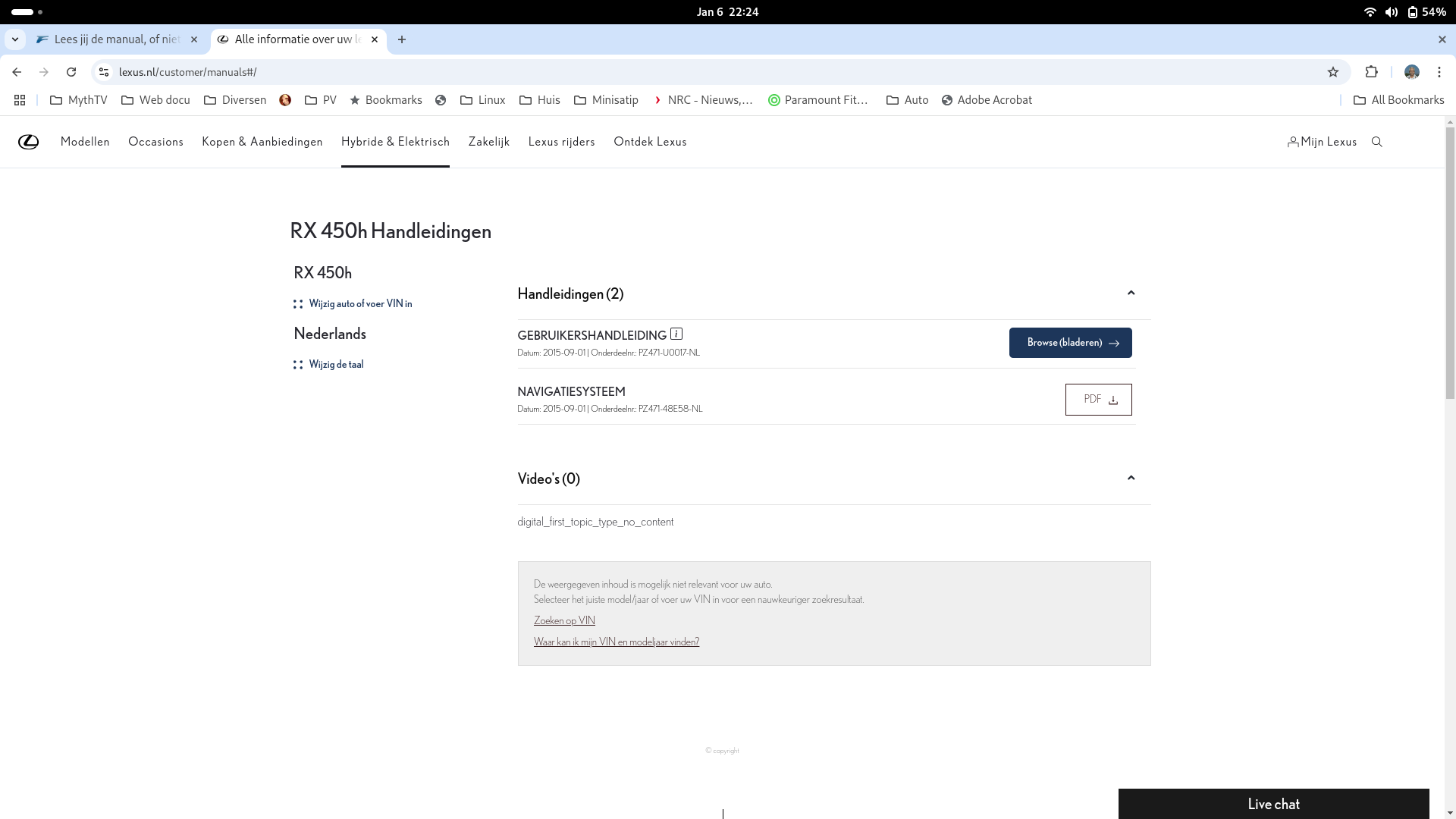
Task: Reload the page
Action: point(71,72)
